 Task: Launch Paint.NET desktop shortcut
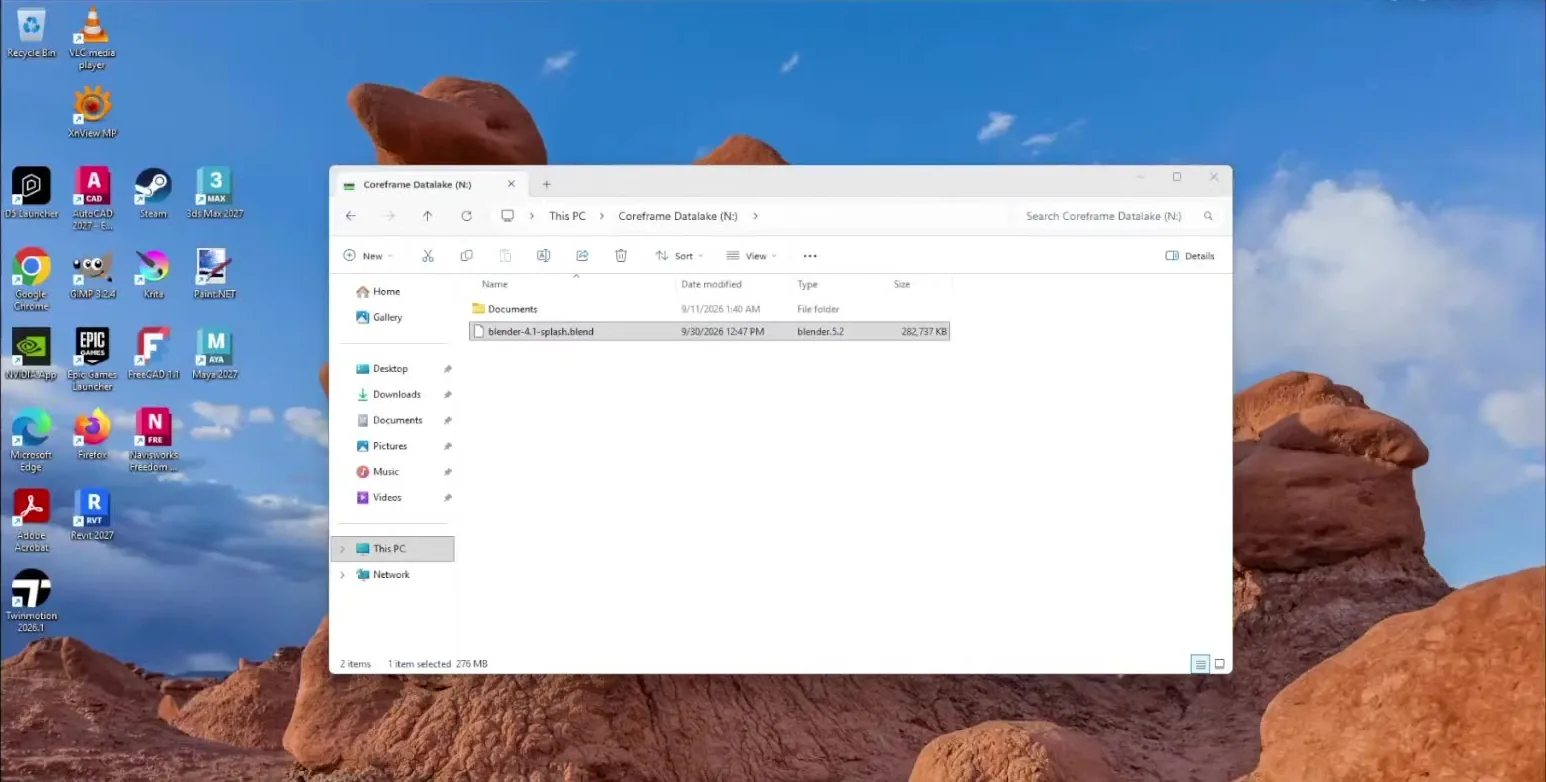pos(214,274)
